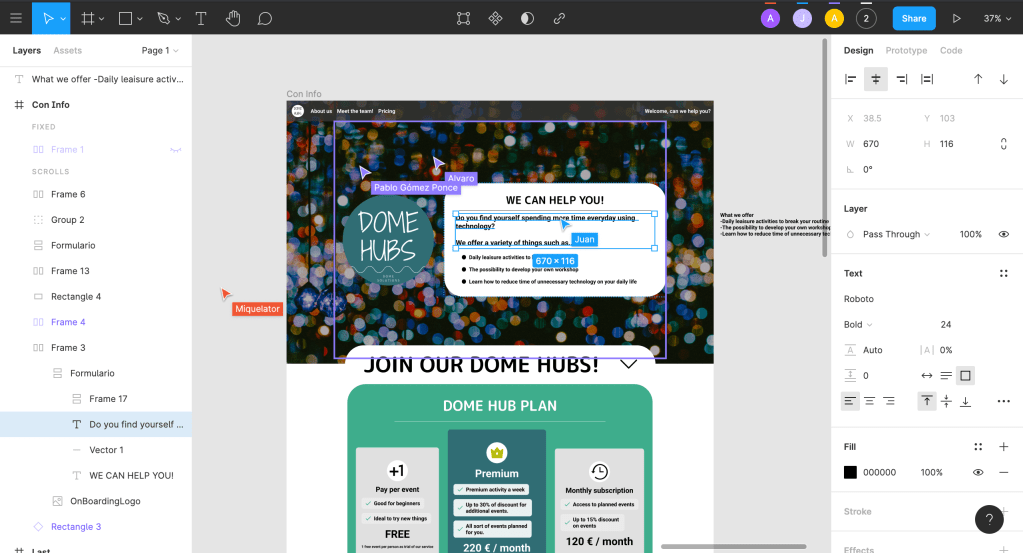This screenshot has width=1023, height=553.
Task: Open the 37% zoom dropdown
Action: click(x=997, y=18)
